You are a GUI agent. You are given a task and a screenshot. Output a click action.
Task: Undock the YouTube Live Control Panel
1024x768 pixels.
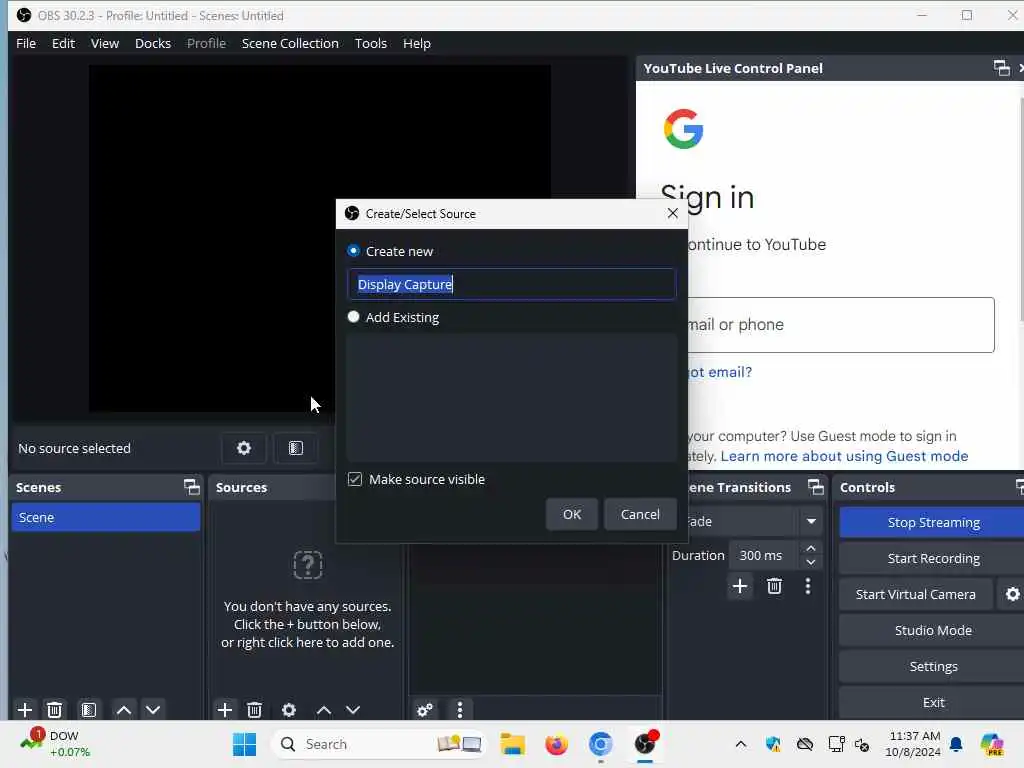[x=1001, y=68]
